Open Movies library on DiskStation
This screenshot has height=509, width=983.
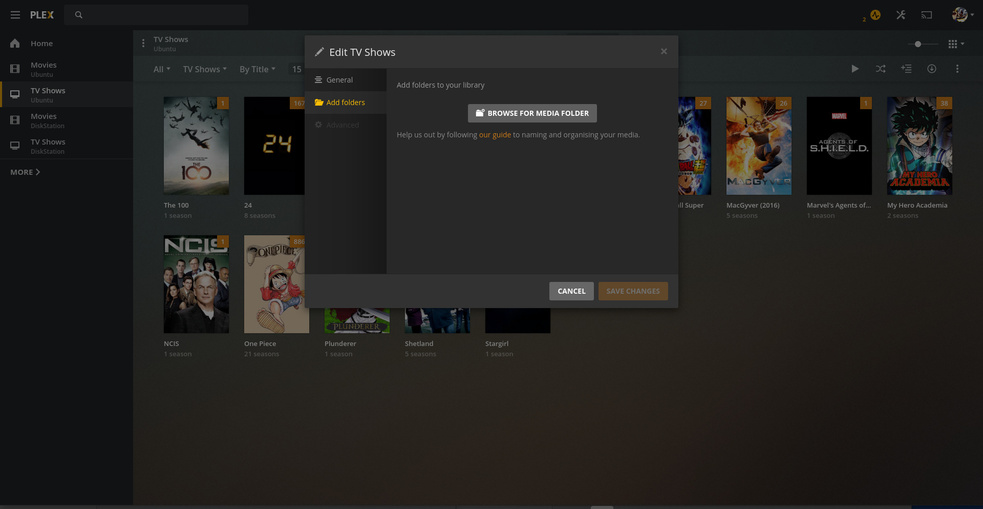pyautogui.click(x=66, y=120)
